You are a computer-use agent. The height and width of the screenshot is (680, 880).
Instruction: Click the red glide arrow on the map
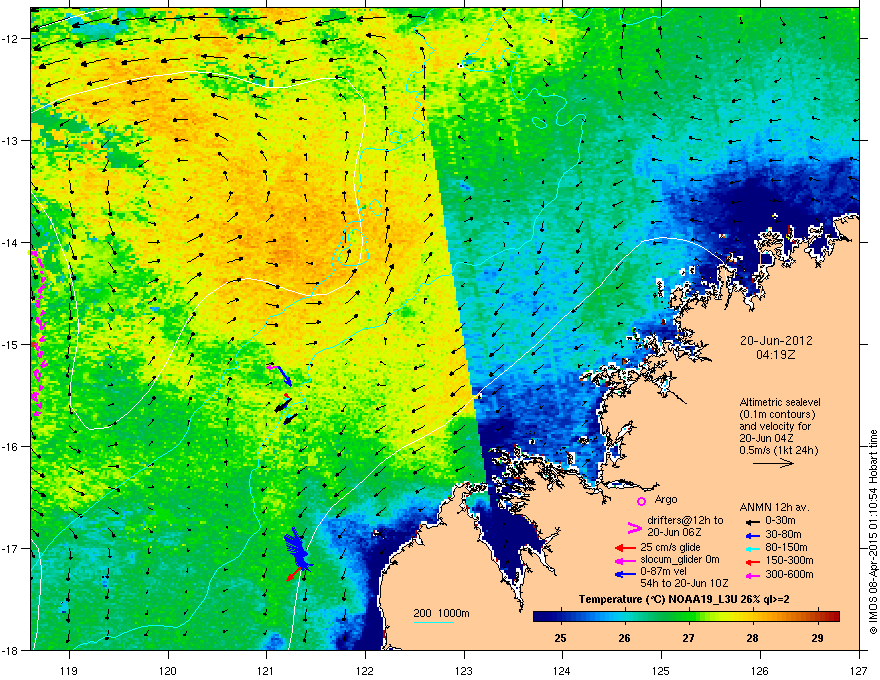pos(294,575)
